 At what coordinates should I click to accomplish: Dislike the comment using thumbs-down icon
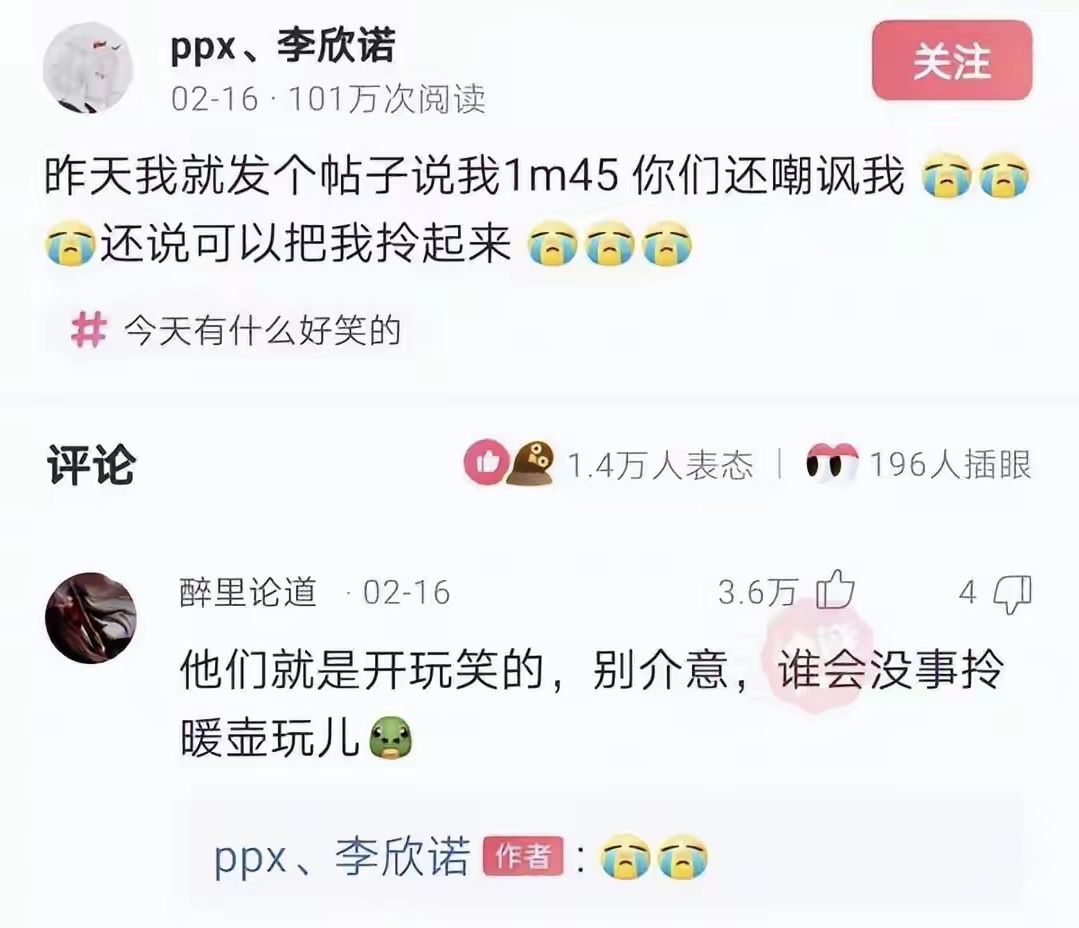(1014, 594)
